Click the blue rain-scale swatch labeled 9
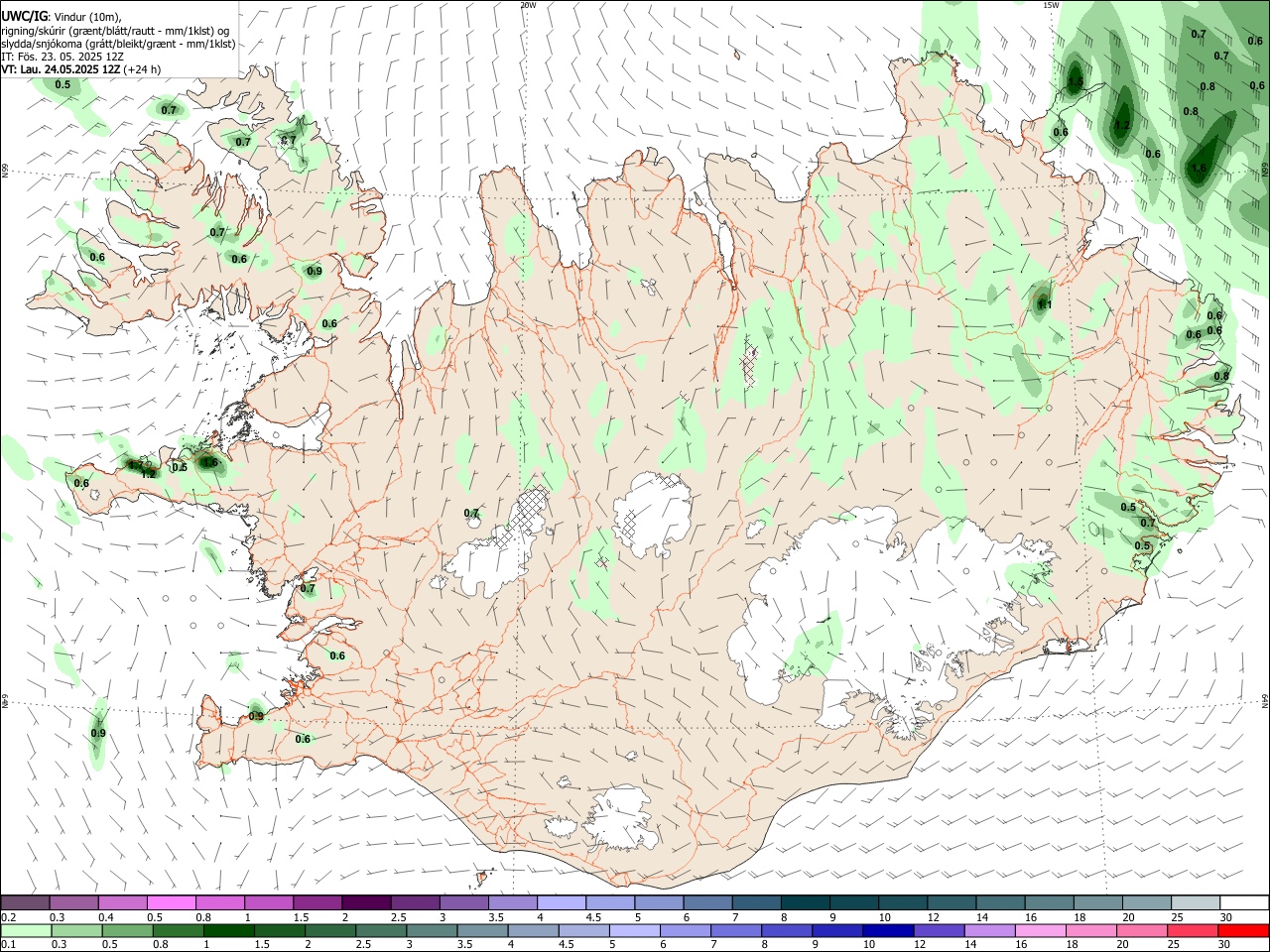The width and height of the screenshot is (1270, 952). click(x=836, y=930)
